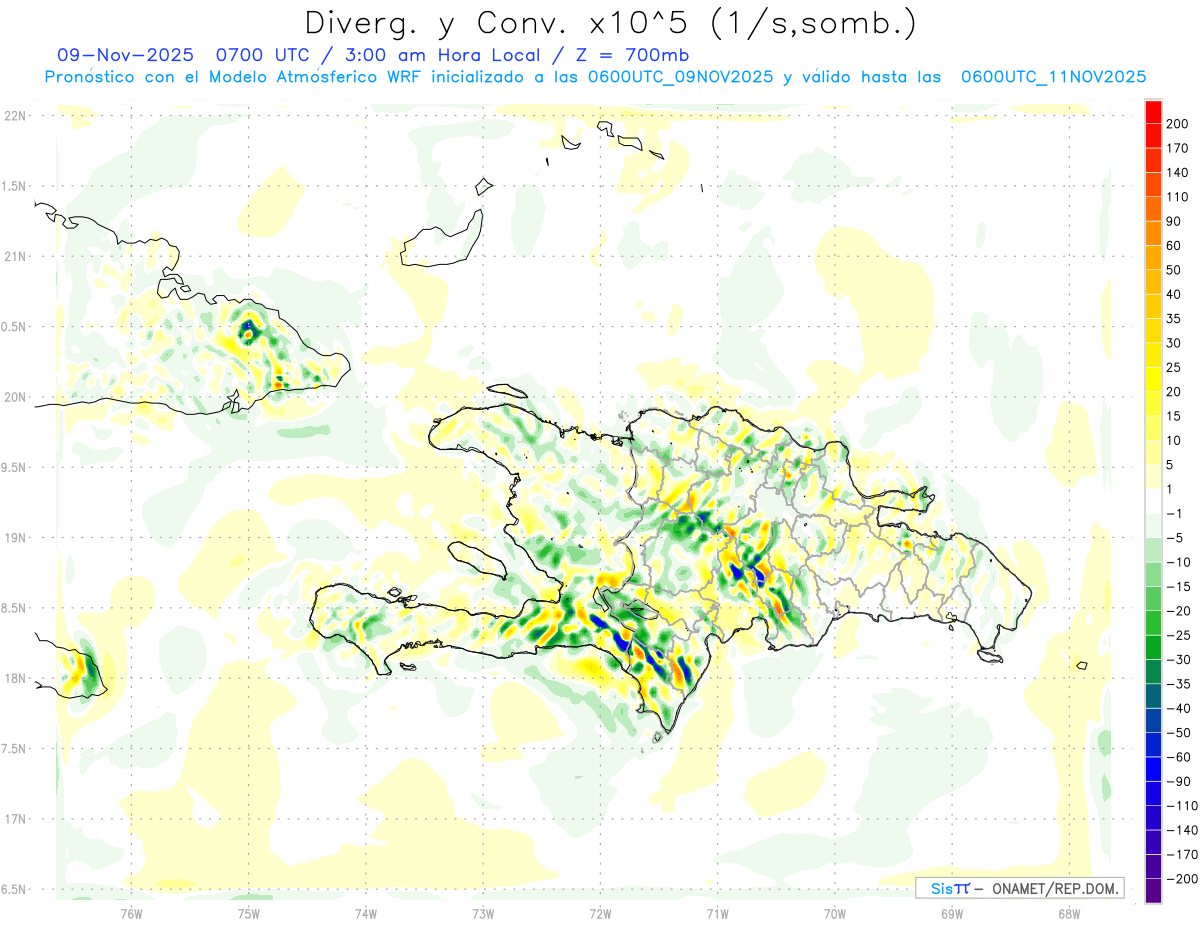Pick the red colorbar band above 200
1200x927 pixels.
pos(1152,112)
